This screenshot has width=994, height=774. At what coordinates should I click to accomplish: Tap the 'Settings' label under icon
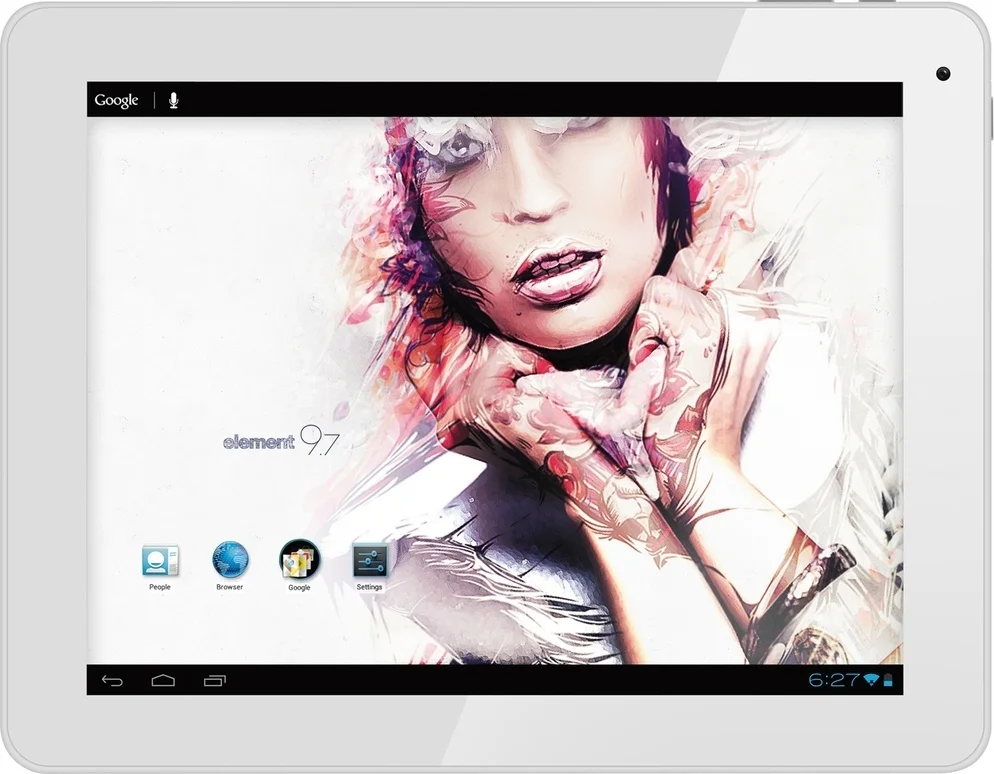370,587
